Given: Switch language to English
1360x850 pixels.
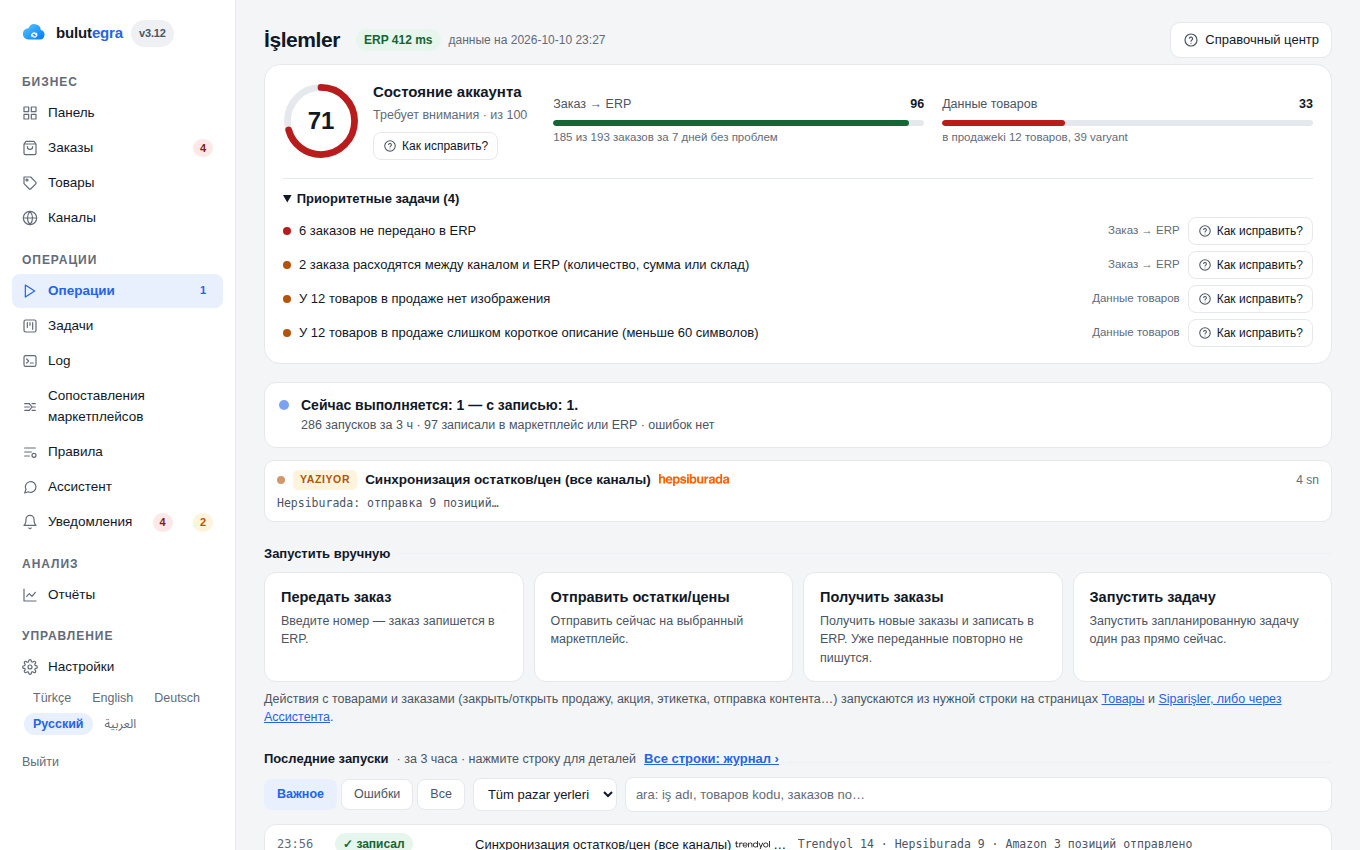Looking at the screenshot, I should click(x=113, y=698).
